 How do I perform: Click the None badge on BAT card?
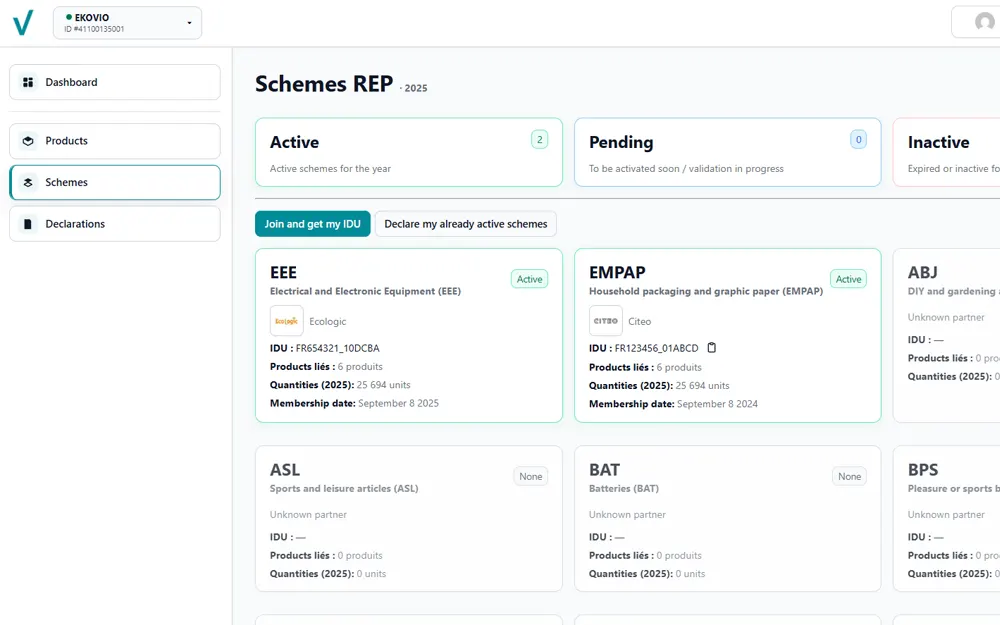(x=849, y=476)
